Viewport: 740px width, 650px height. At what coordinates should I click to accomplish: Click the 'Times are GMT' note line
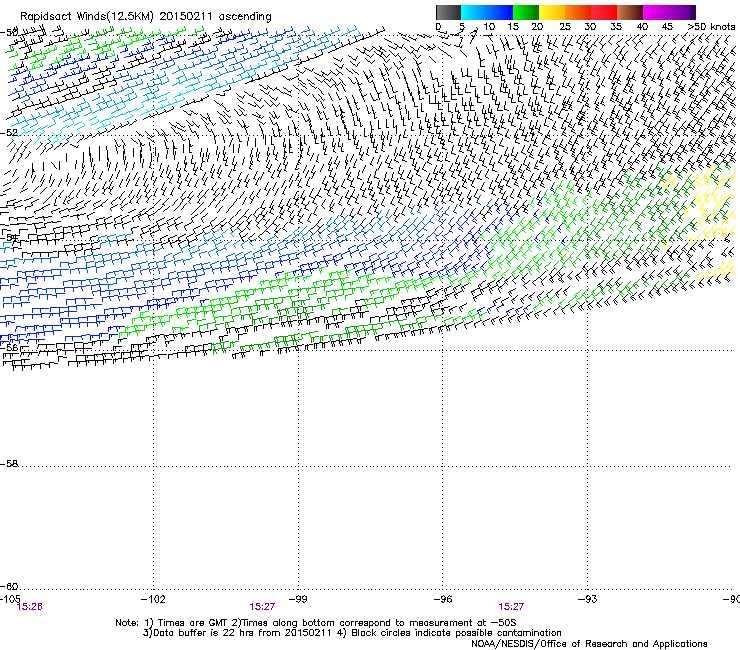tap(316, 623)
